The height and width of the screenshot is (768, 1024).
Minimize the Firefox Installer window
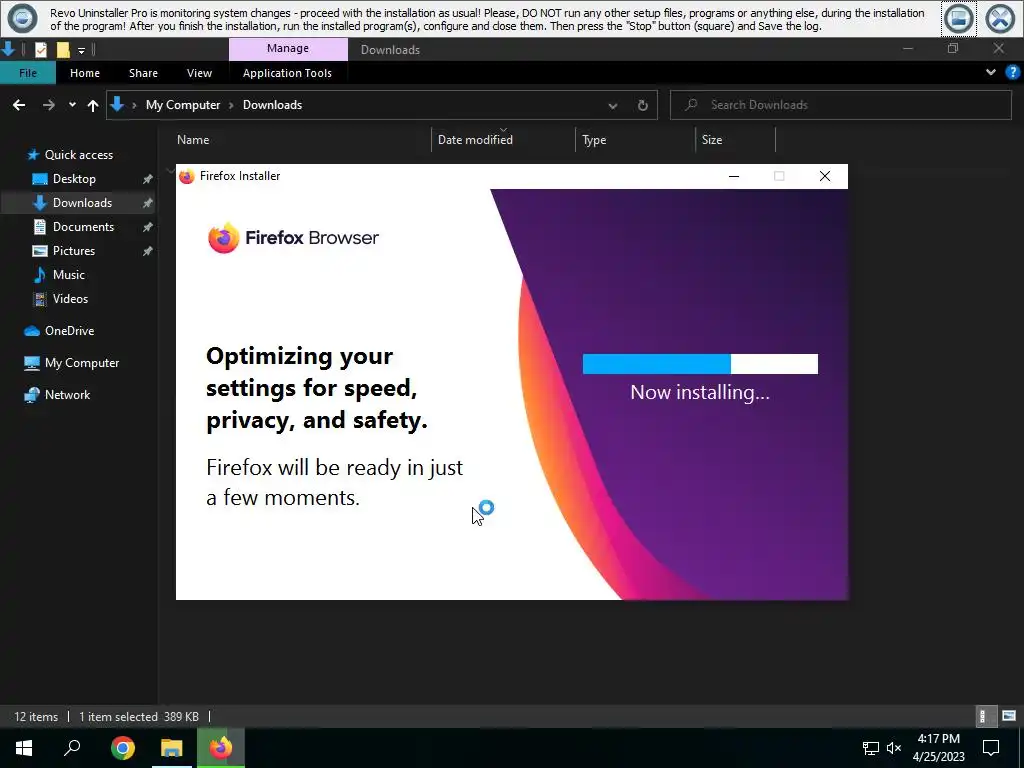[734, 176]
